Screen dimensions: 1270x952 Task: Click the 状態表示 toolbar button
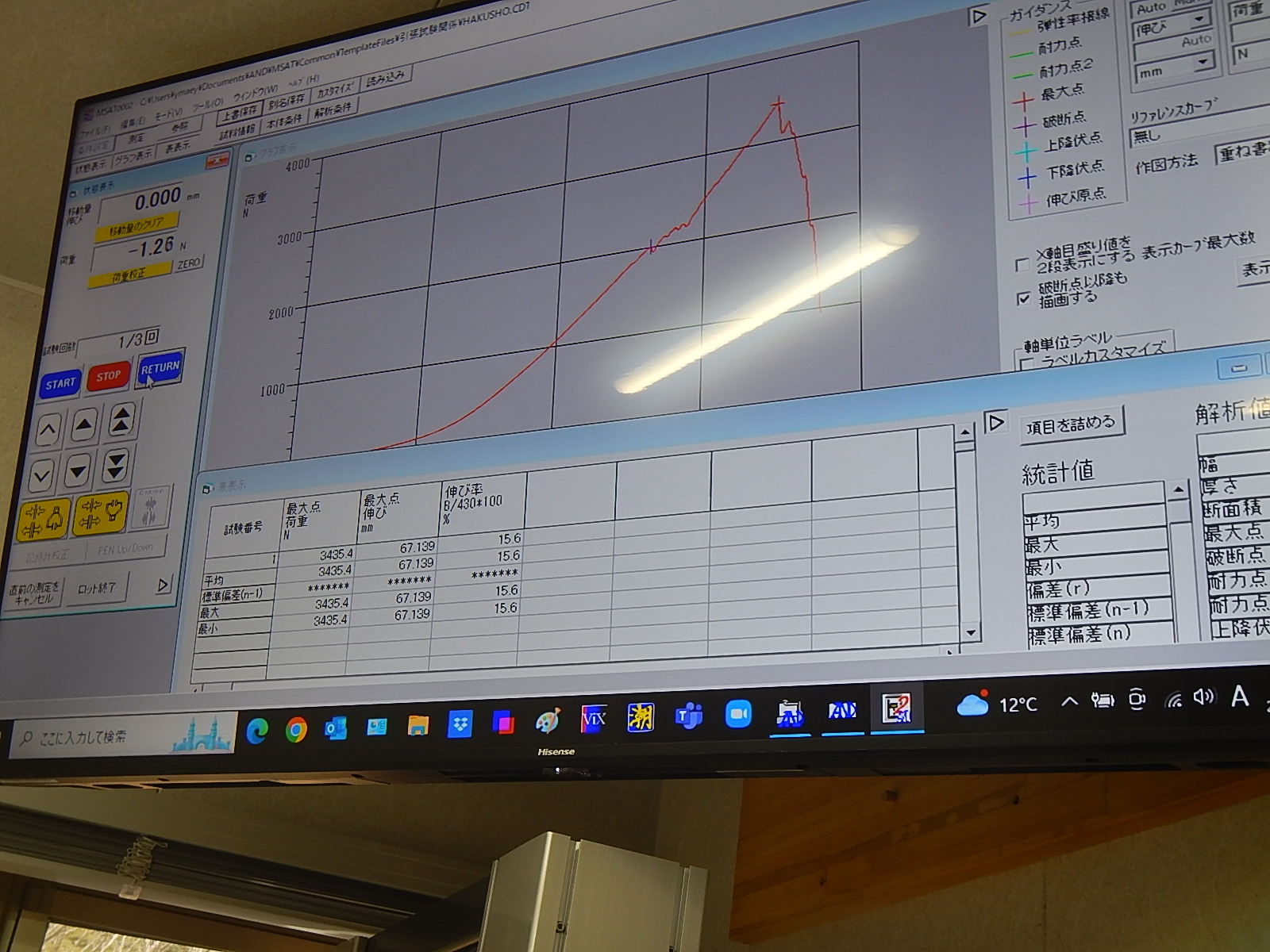[x=91, y=166]
